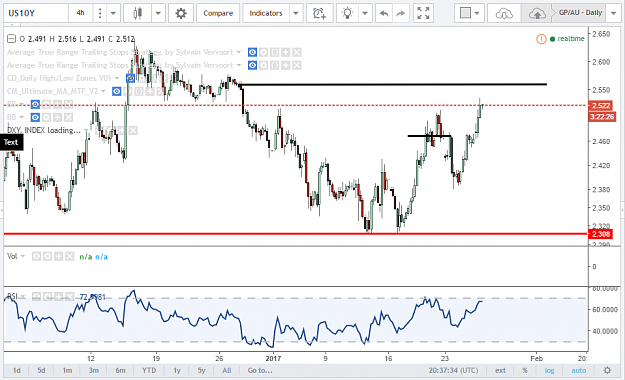Click the lightbulb ideas icon
The height and width of the screenshot is (380, 625).
[348, 13]
